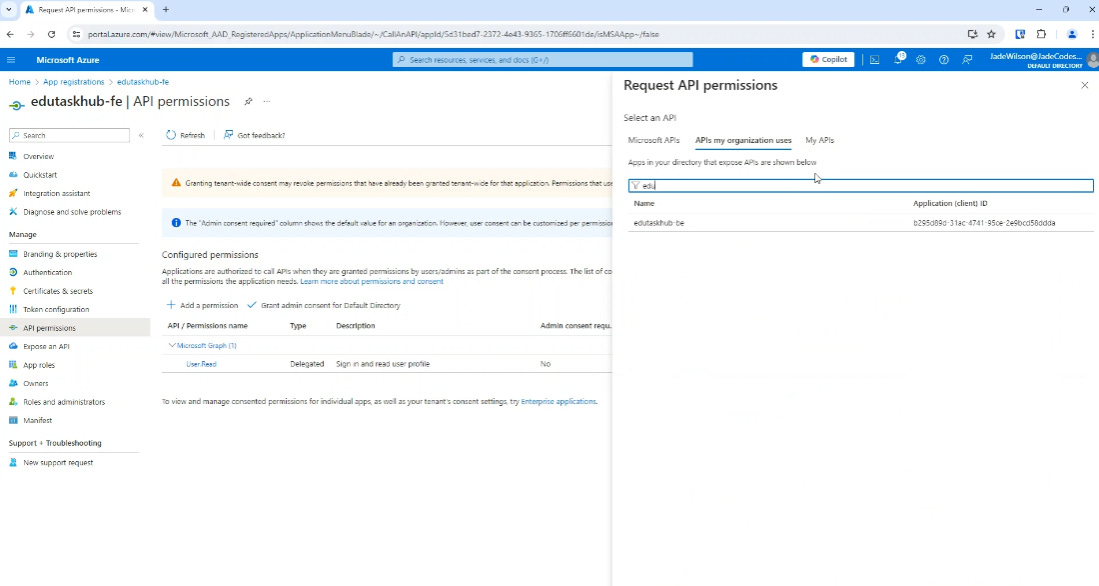Open Learn more about permissions and consent
The width and height of the screenshot is (1099, 586).
pyautogui.click(x=371, y=282)
